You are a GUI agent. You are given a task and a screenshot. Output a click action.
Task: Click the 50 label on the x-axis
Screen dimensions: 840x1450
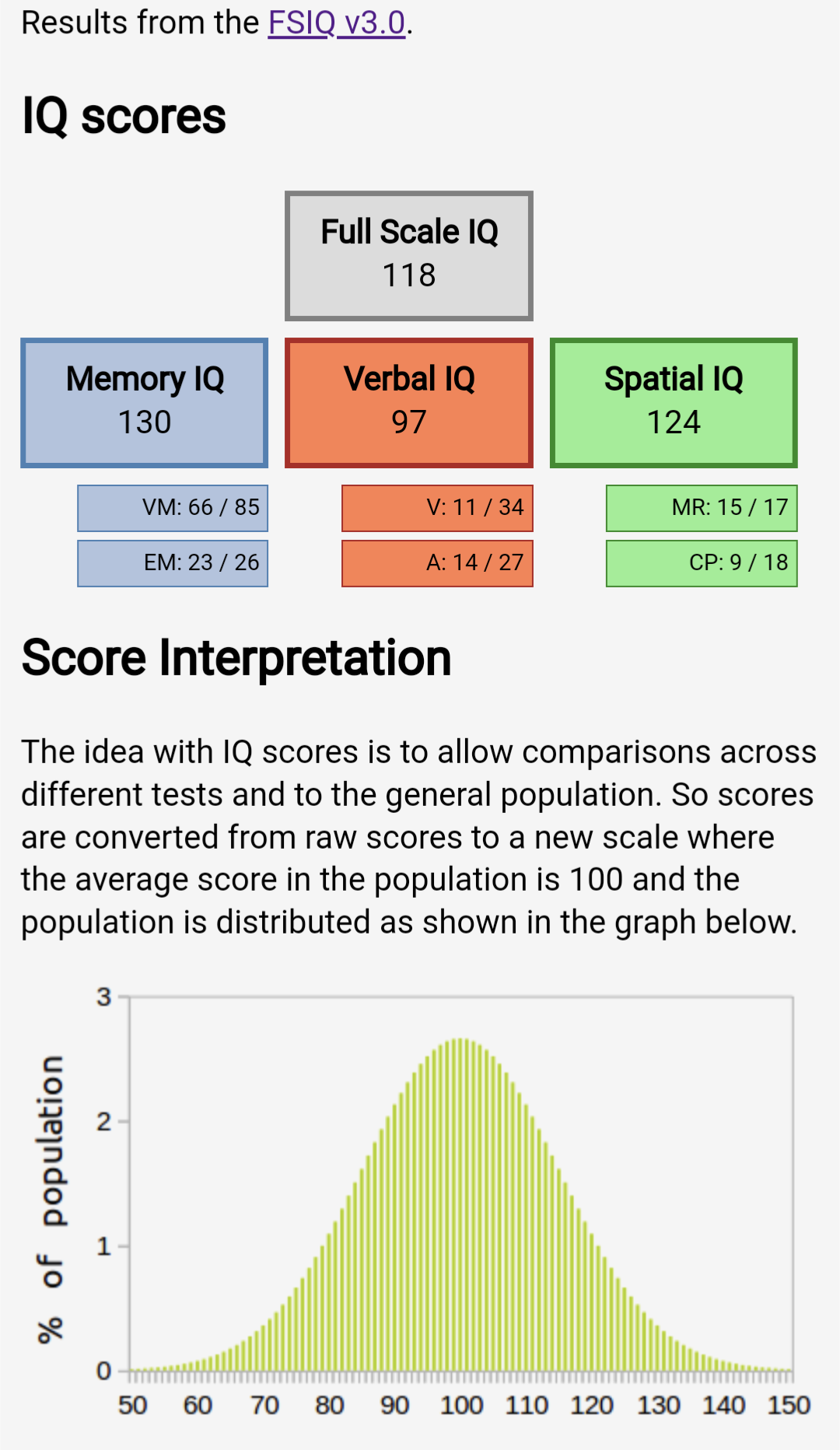(132, 1405)
